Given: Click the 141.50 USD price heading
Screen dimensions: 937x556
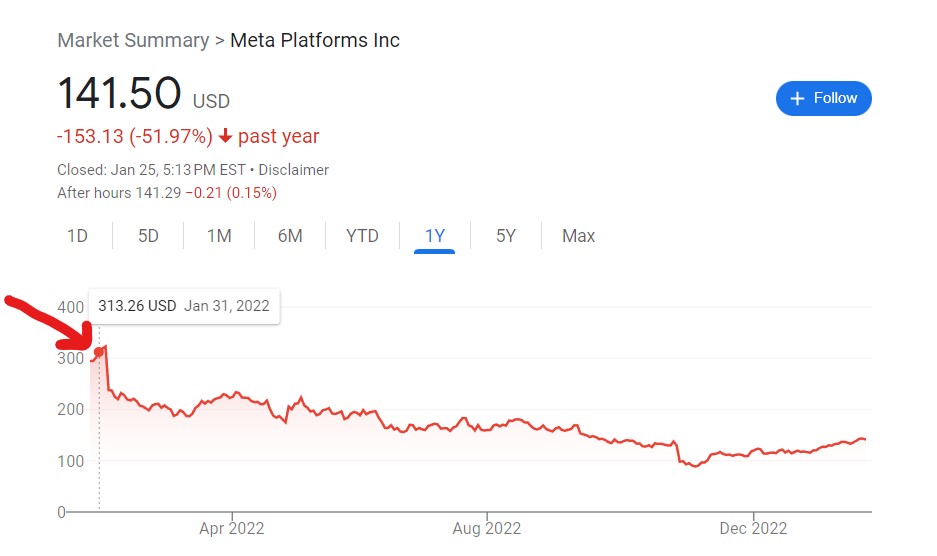Looking at the screenshot, I should tap(143, 94).
